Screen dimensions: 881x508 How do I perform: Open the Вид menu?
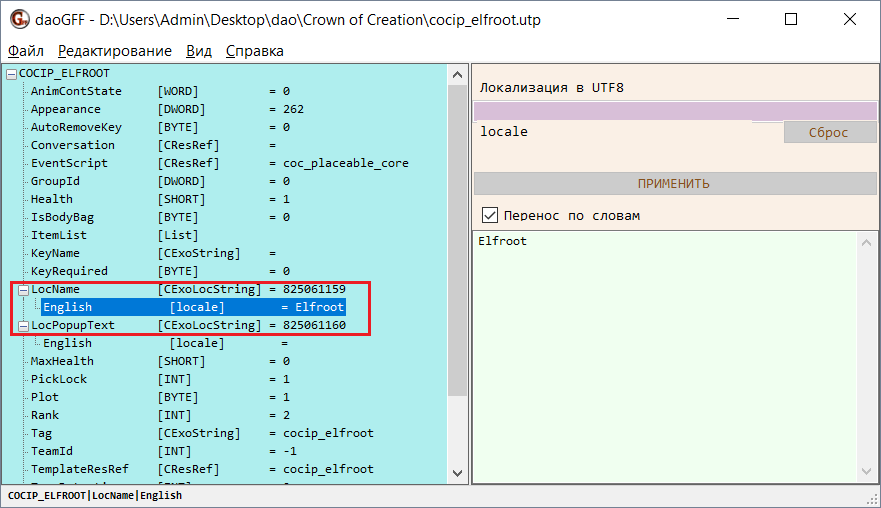pyautogui.click(x=199, y=51)
